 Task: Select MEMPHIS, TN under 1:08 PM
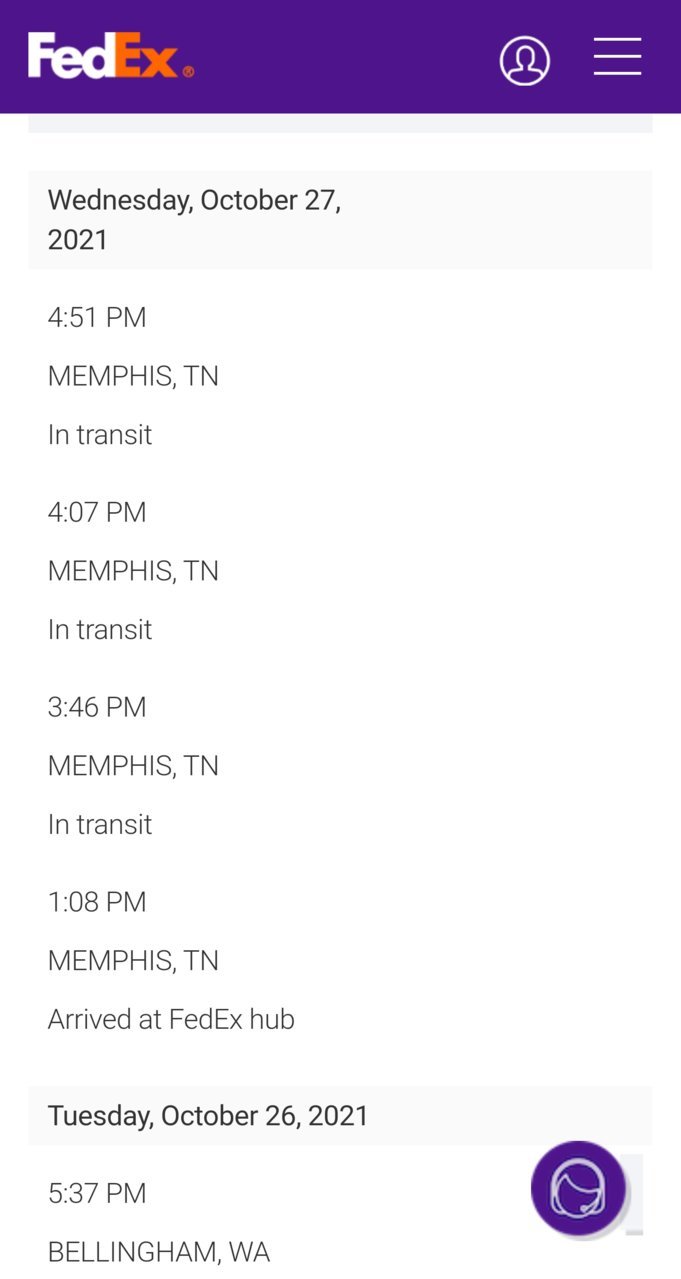[x=133, y=961]
